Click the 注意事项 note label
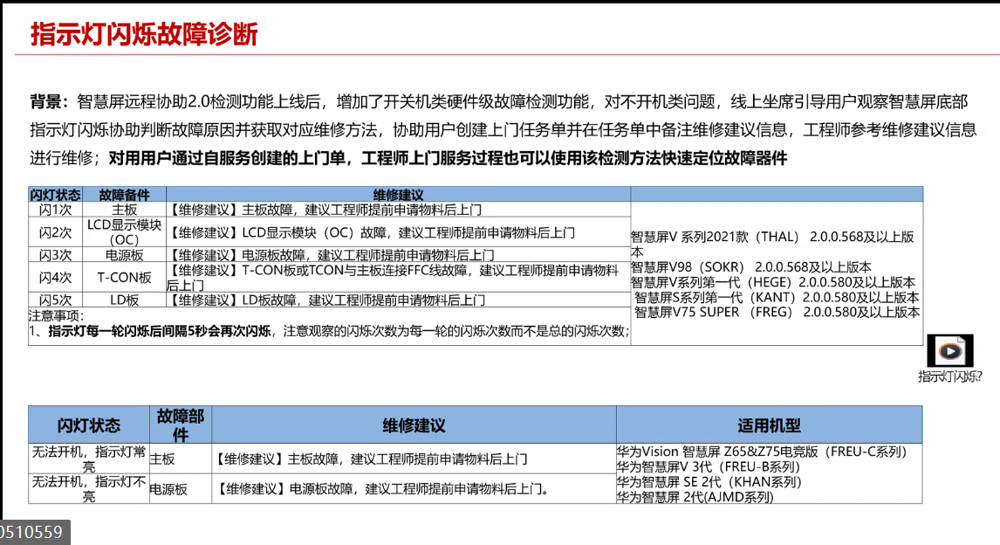 click(x=57, y=316)
